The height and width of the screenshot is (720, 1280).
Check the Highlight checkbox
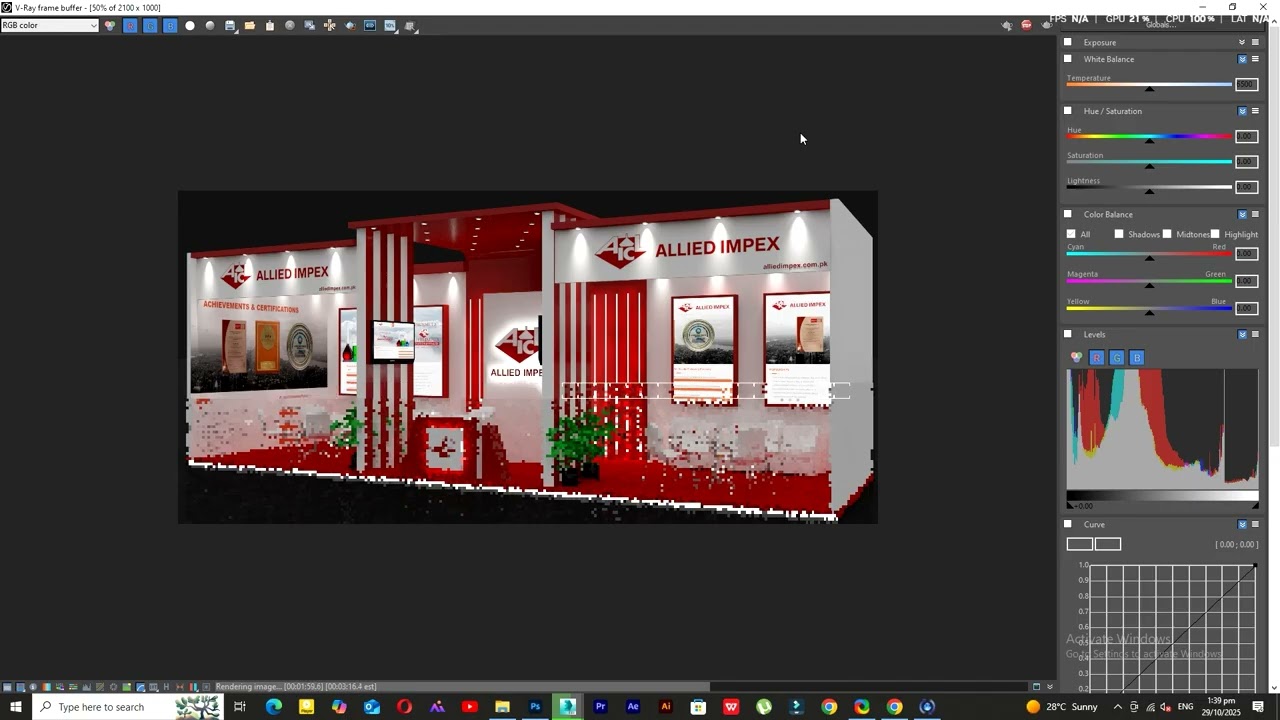pos(1215,234)
